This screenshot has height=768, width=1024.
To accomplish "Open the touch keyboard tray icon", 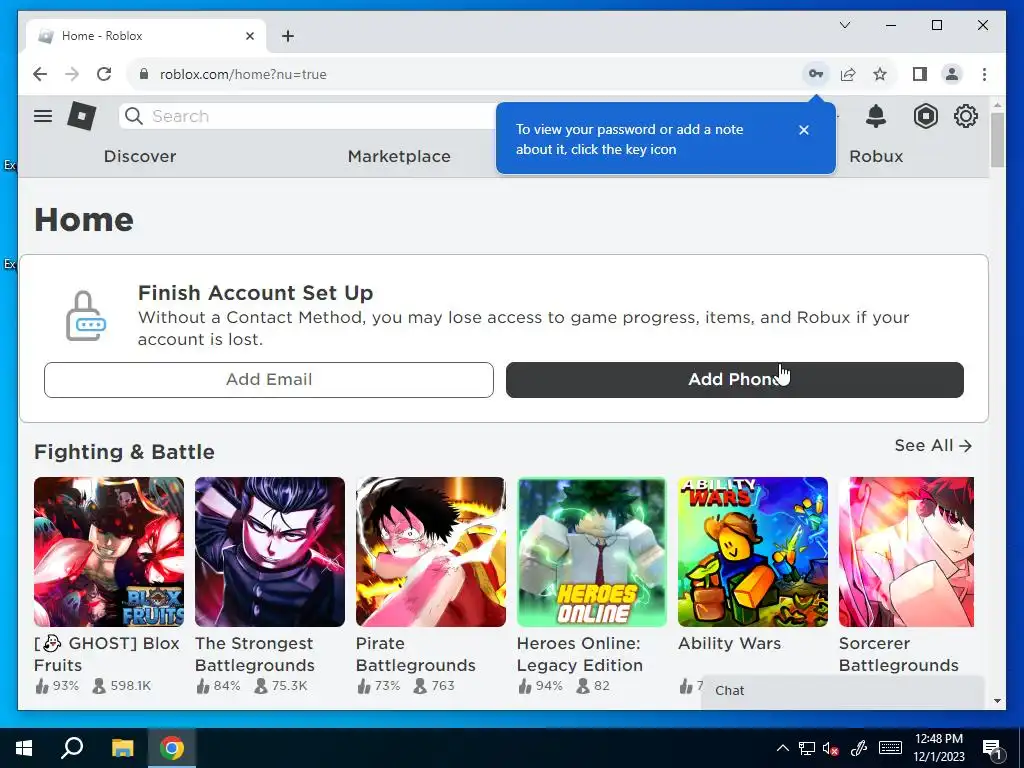I will 890,748.
